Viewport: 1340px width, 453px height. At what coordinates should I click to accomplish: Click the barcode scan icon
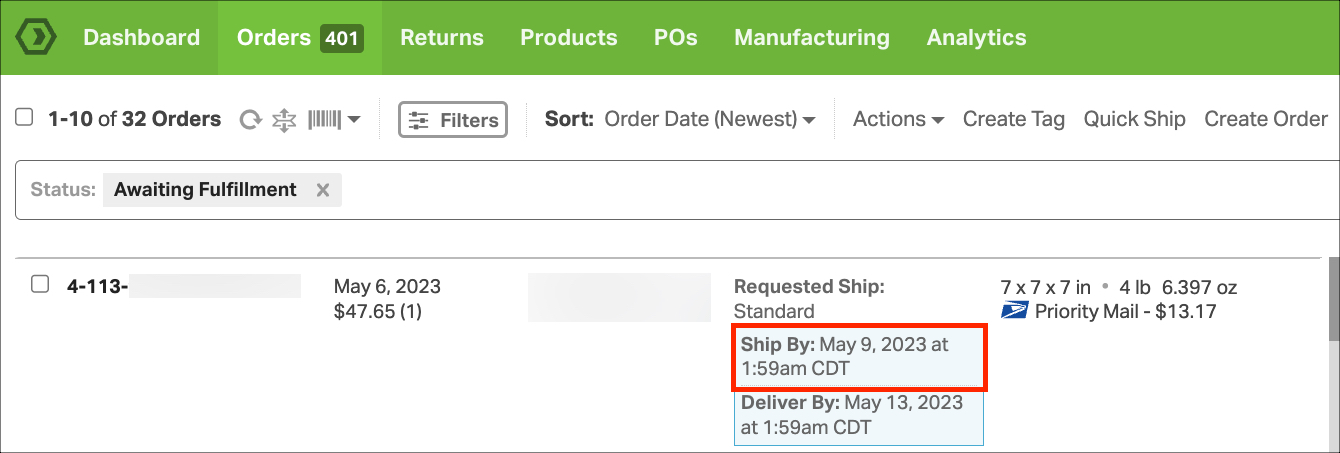325,120
